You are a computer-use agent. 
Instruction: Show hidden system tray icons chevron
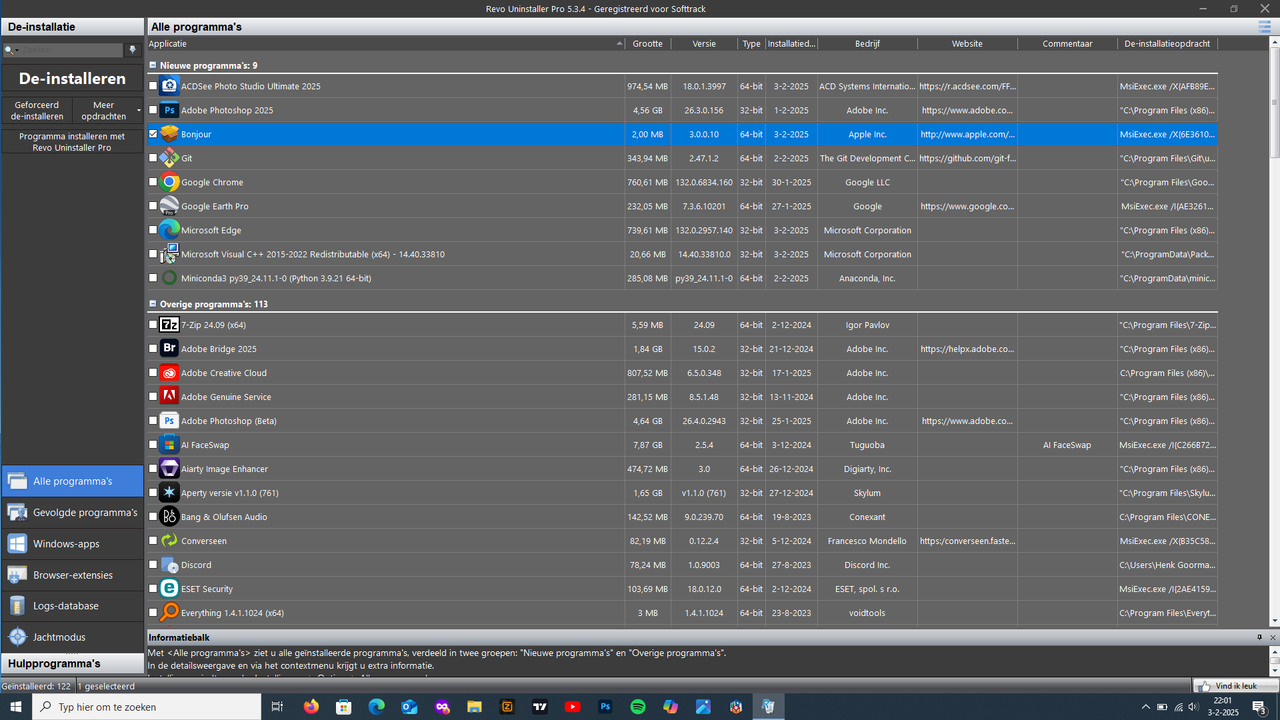coord(1146,707)
